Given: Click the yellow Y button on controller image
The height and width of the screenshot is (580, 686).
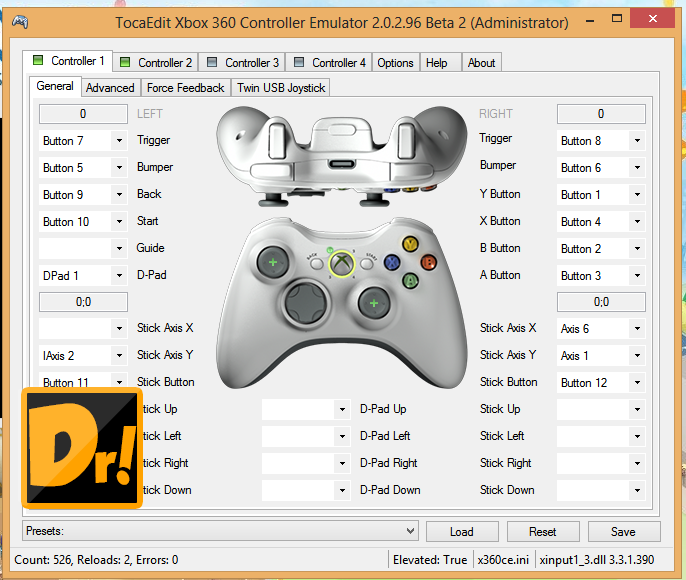Looking at the screenshot, I should [410, 244].
